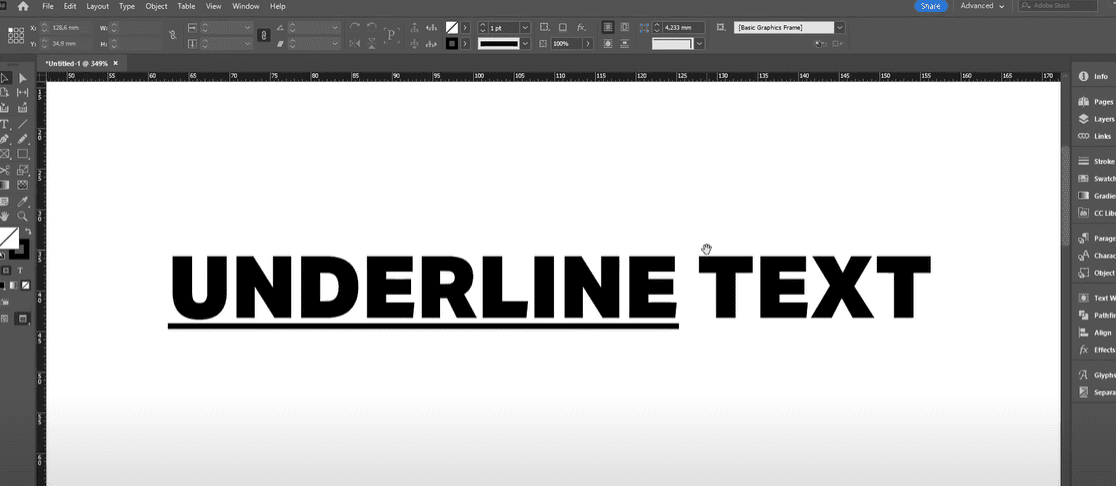
Task: Select the Direct Selection tool
Action: click(x=22, y=78)
